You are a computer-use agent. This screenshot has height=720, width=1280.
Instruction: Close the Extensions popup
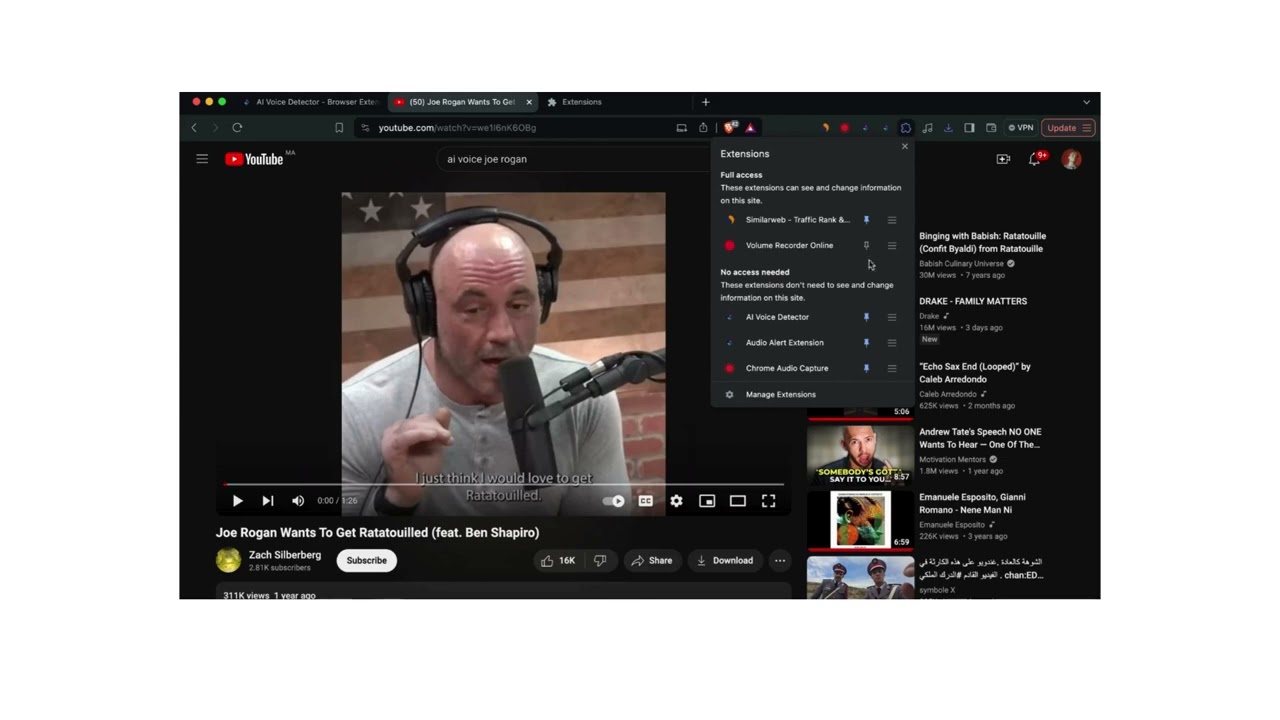(x=905, y=146)
